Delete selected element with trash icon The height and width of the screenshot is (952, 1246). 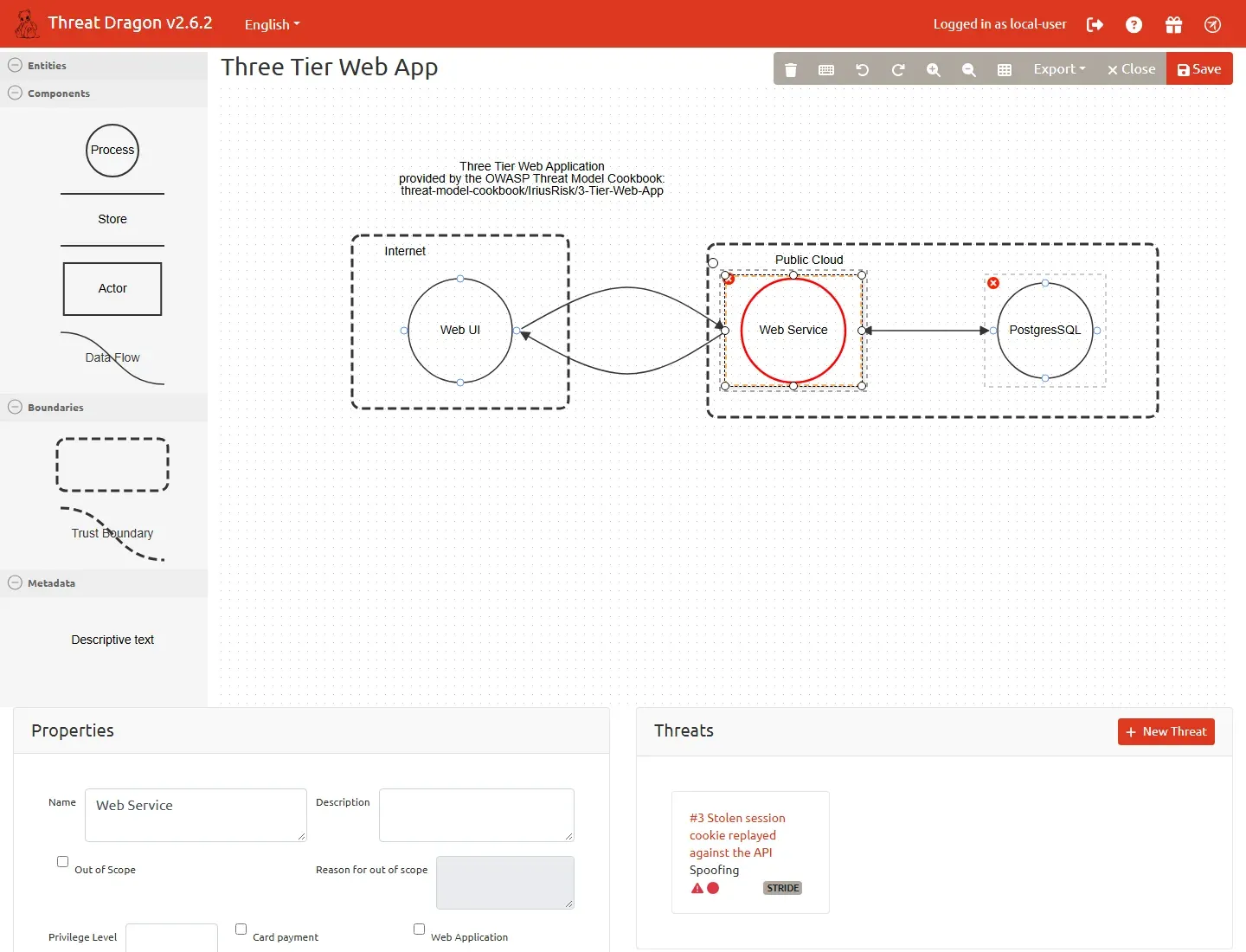pos(791,69)
